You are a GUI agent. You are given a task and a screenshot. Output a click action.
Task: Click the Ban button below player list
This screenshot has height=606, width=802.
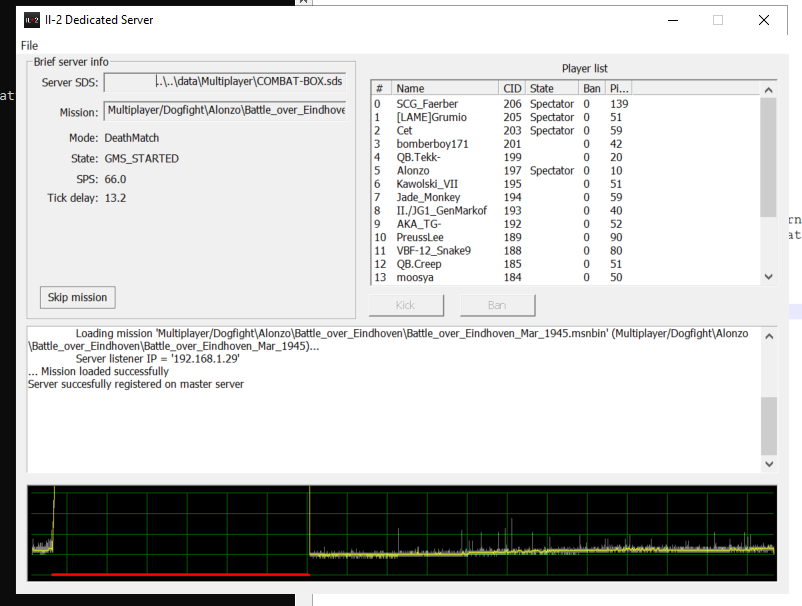(497, 305)
